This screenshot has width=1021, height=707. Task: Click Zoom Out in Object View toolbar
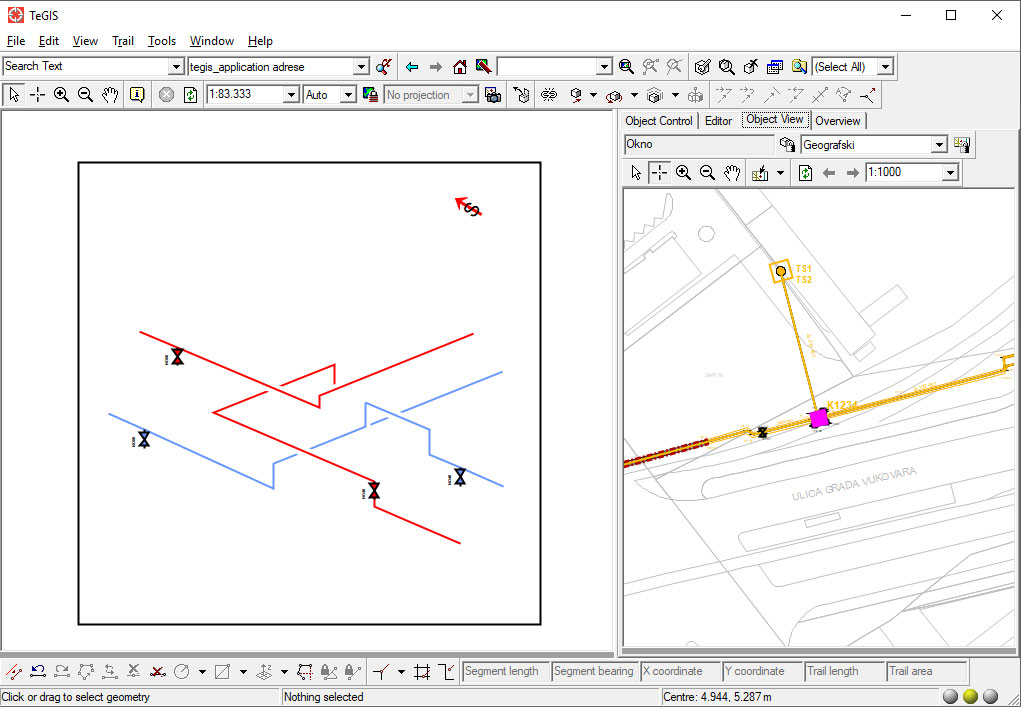708,173
